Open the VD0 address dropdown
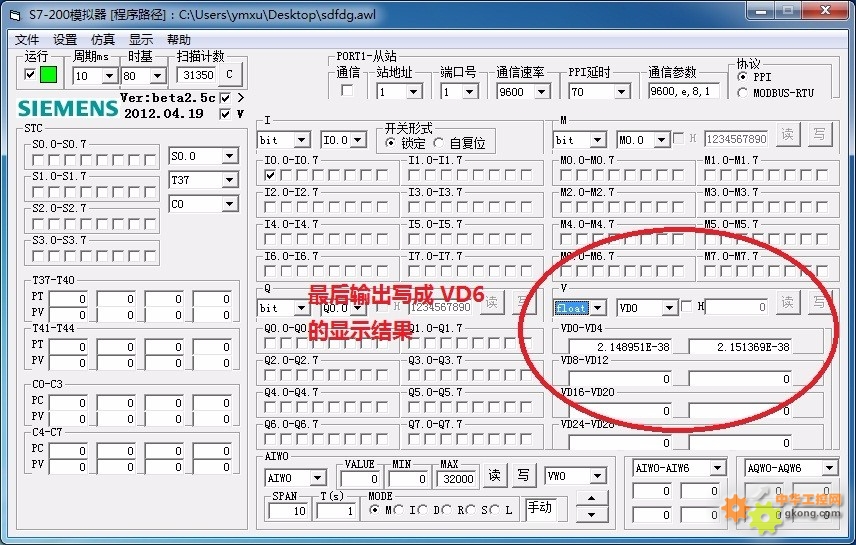856x545 pixels. [670, 308]
